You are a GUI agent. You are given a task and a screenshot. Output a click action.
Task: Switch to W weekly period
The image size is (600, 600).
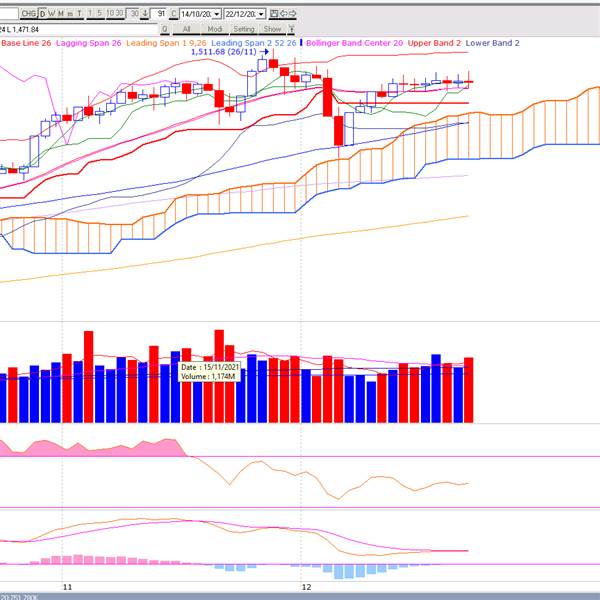(x=52, y=13)
